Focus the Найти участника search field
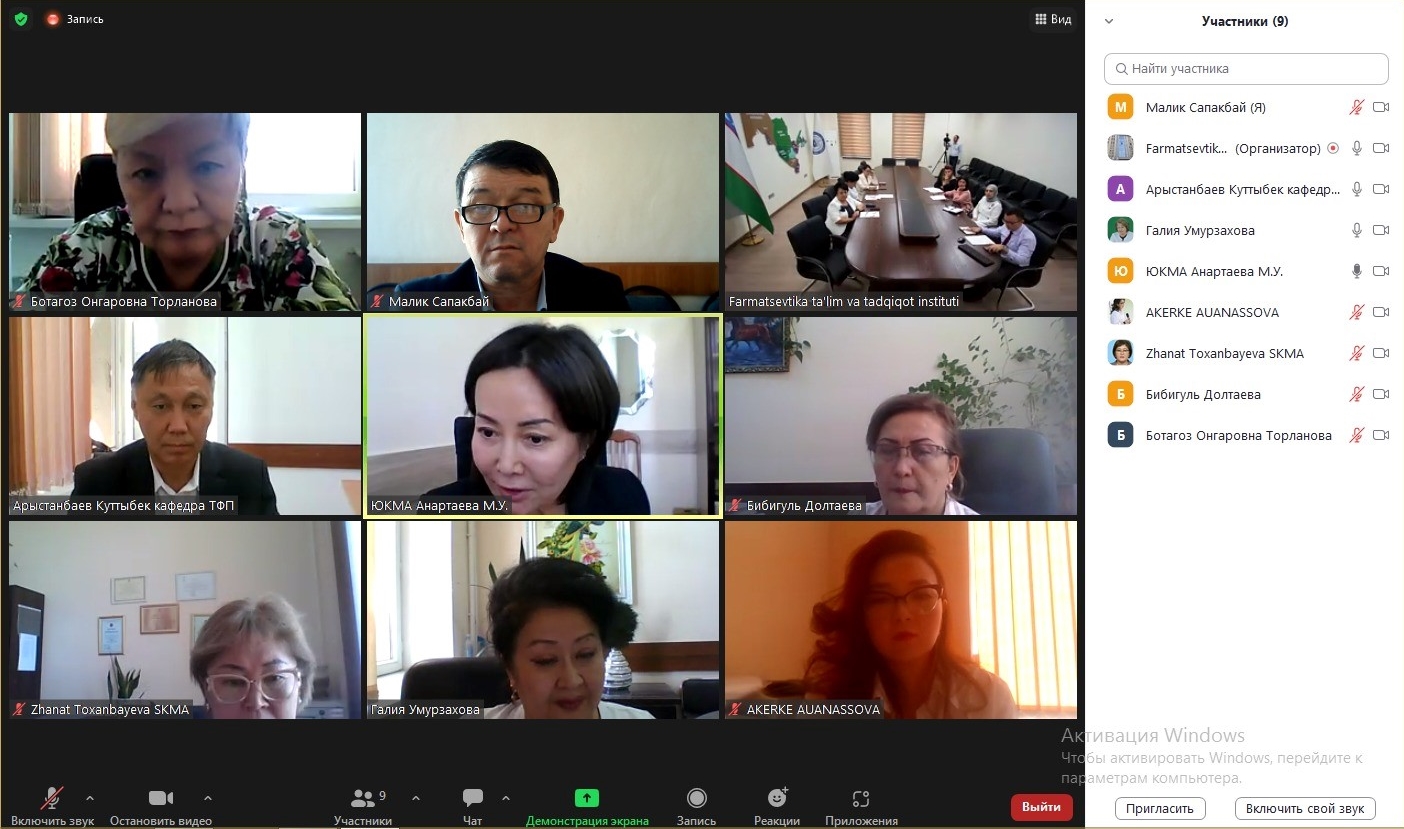 click(1246, 69)
